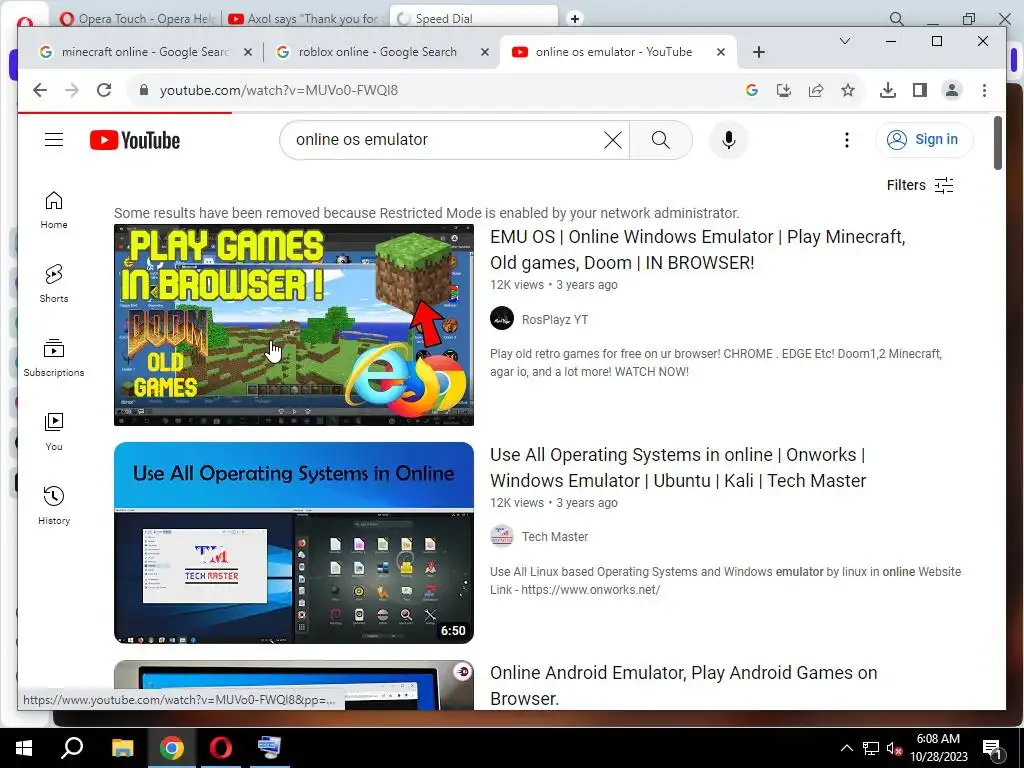Screen dimensions: 1024x768
Task: Open Shorts in the sidebar
Action: [54, 284]
